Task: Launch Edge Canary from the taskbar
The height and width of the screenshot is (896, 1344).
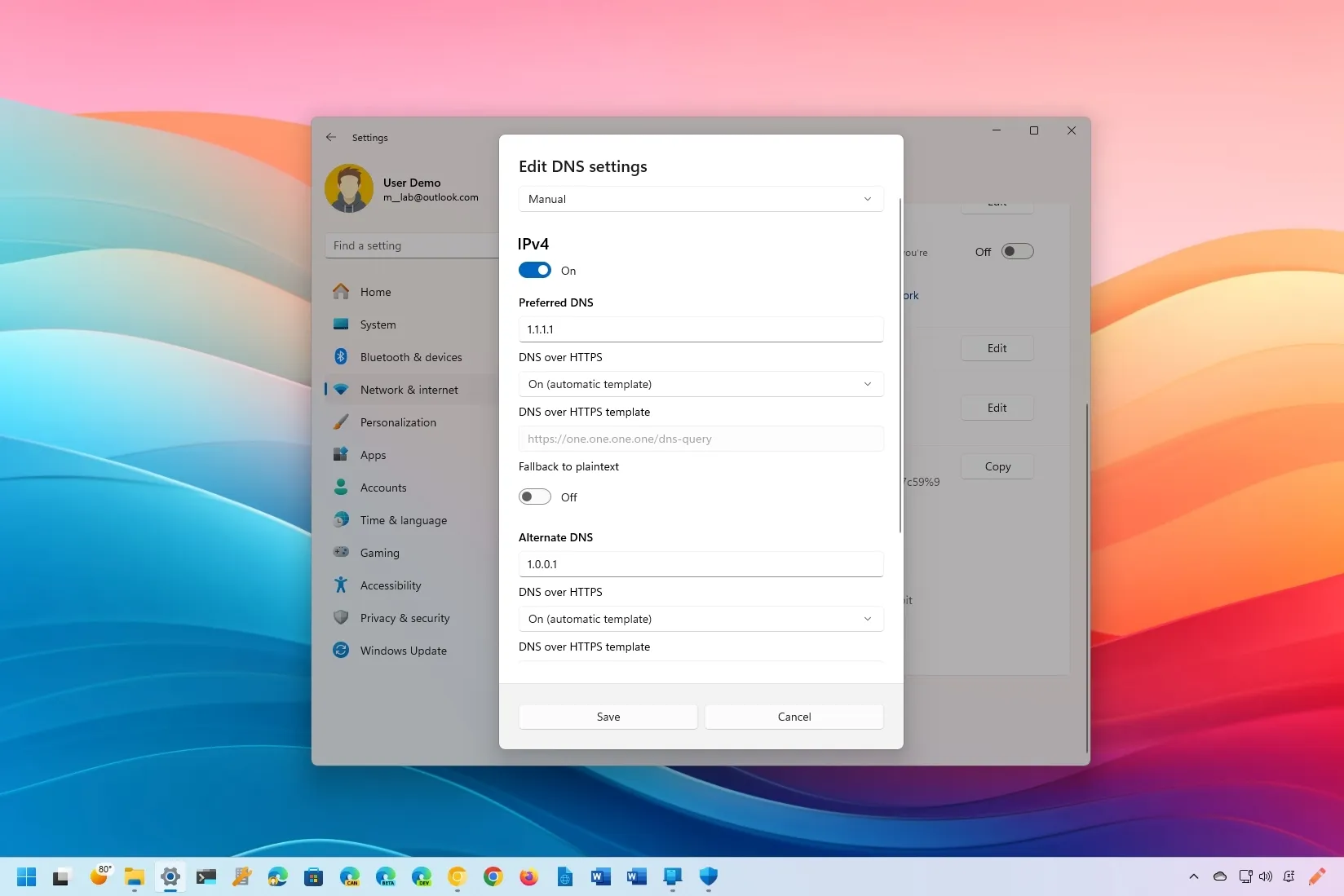Action: point(350,876)
